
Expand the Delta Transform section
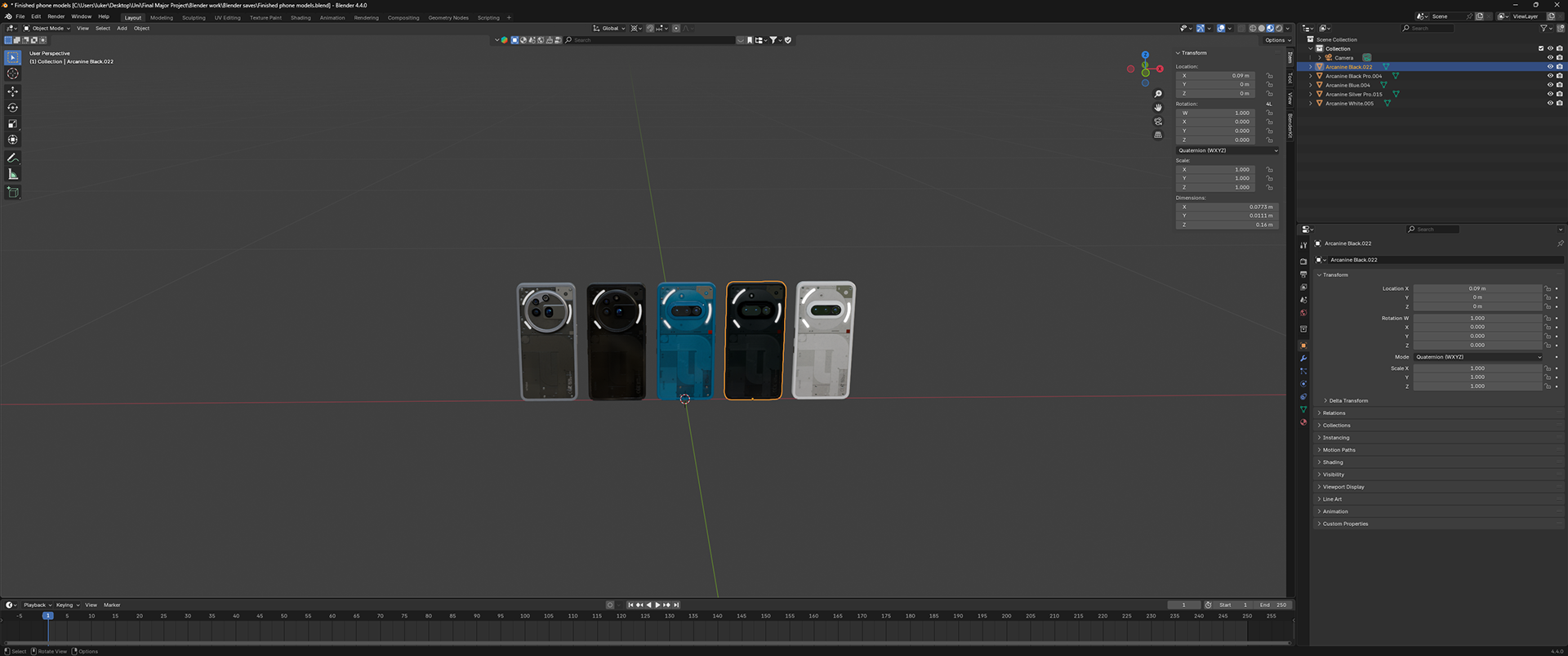1347,400
